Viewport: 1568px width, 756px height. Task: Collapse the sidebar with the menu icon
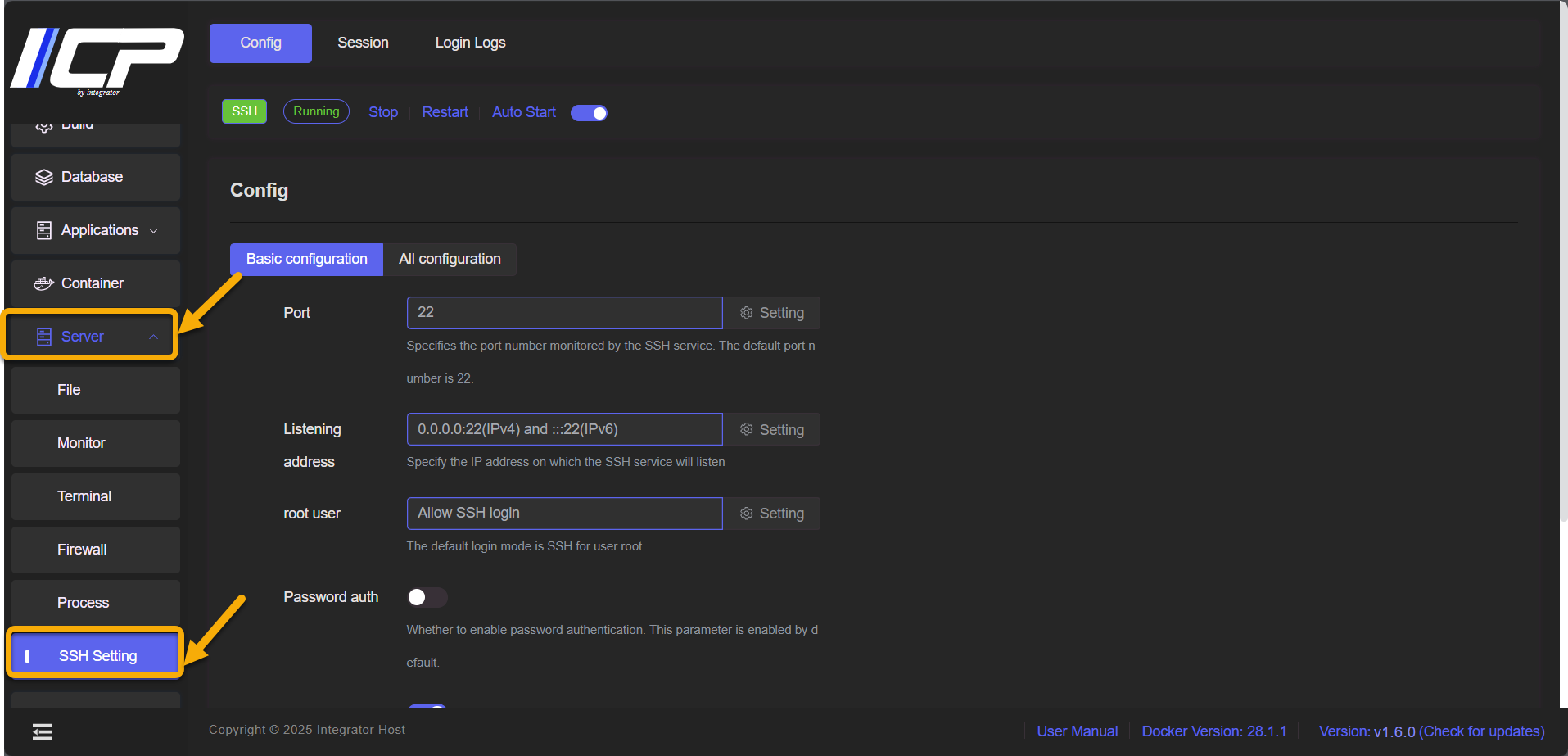[43, 731]
